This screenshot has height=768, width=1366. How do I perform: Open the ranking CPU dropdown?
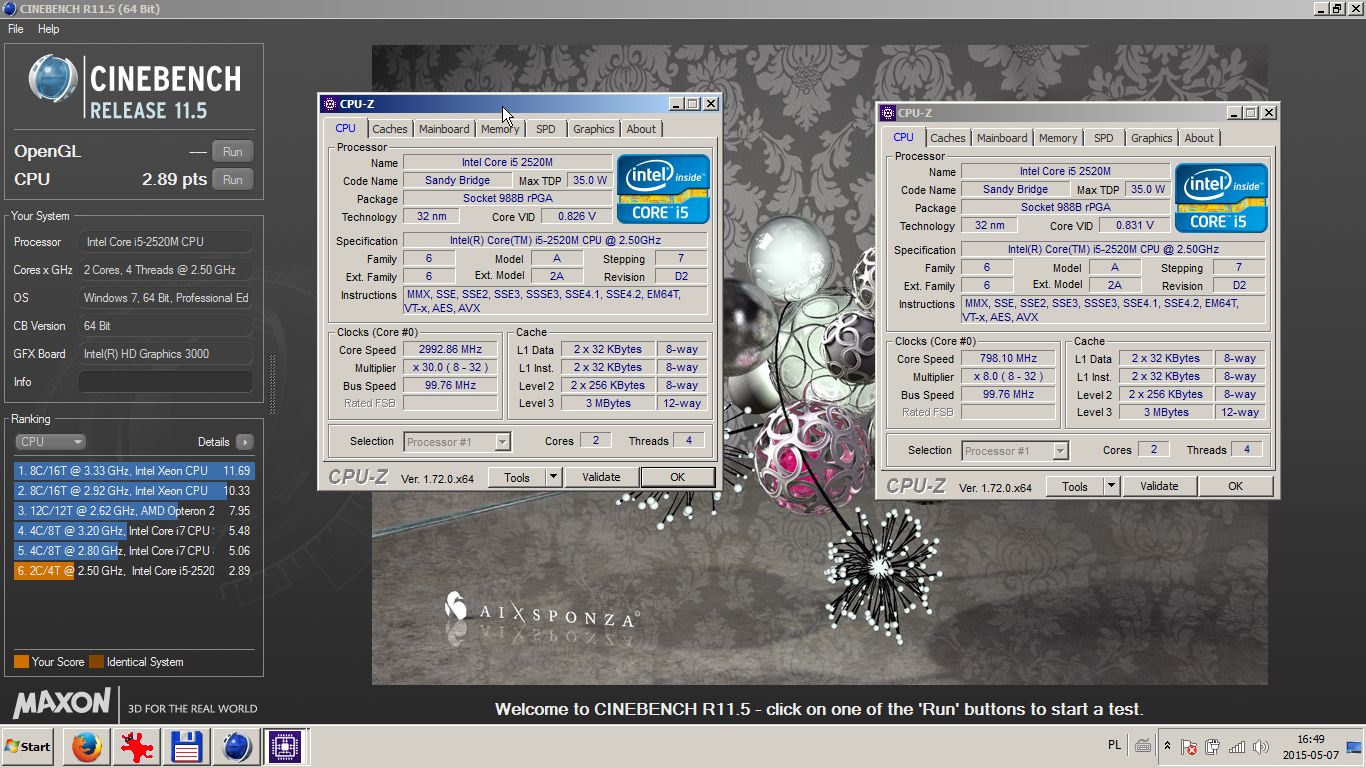click(x=50, y=441)
